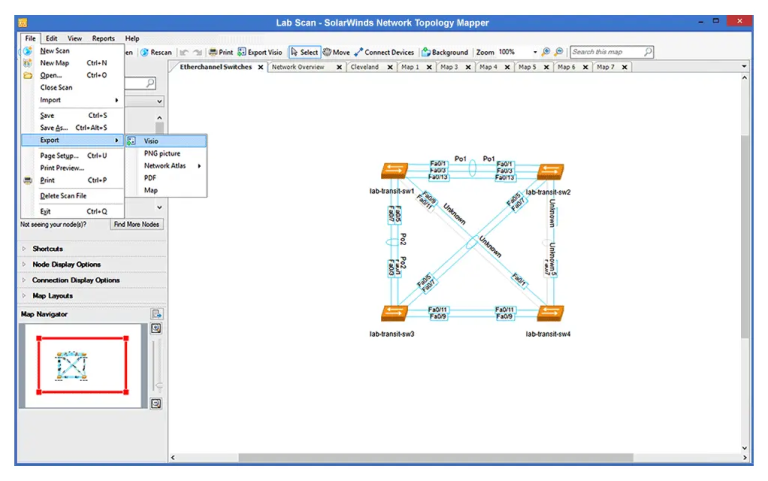Open the Background toolbar option
Image resolution: width=768 pixels, height=481 pixels.
pyautogui.click(x=445, y=52)
